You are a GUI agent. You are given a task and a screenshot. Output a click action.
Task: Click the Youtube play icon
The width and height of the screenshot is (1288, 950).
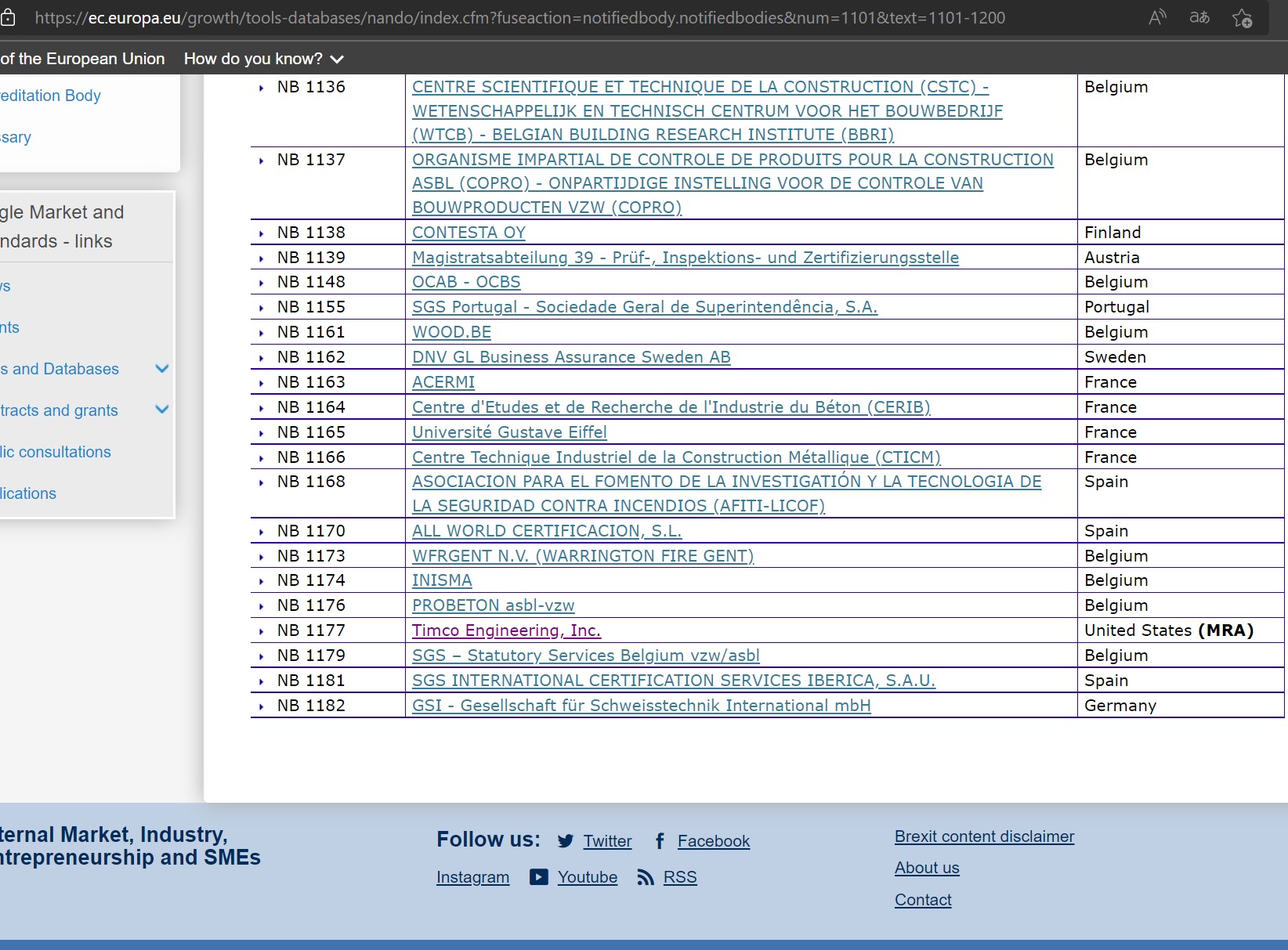pyautogui.click(x=539, y=877)
